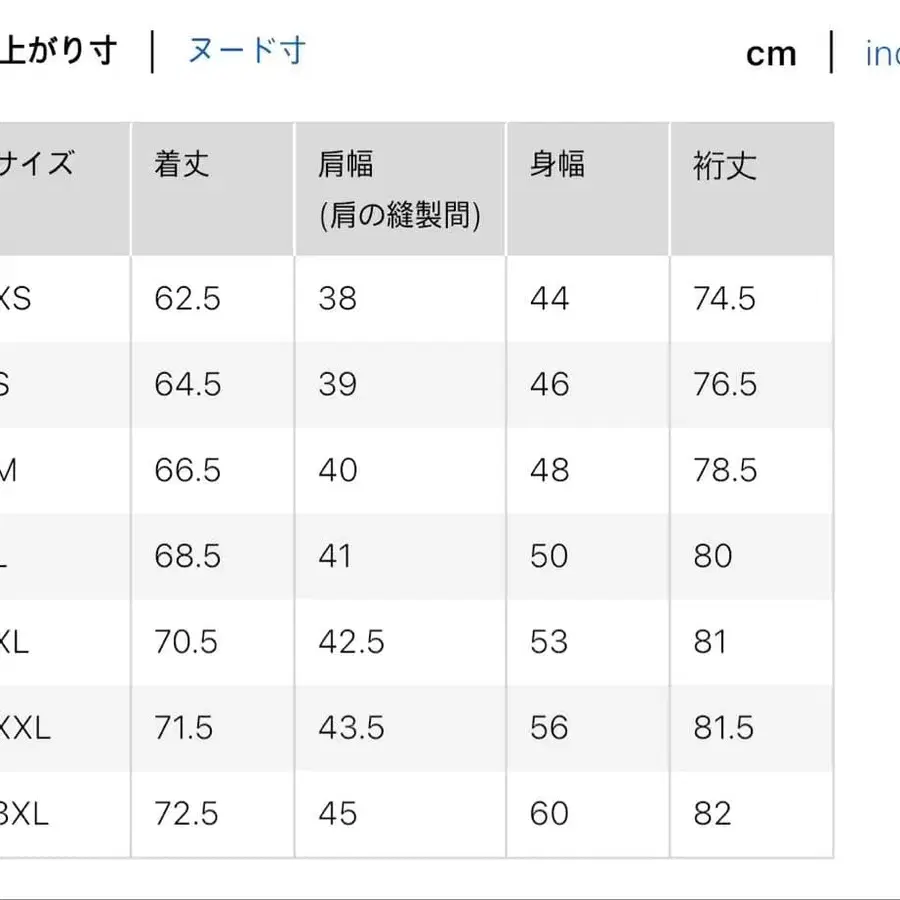900x900 pixels.
Task: Select the サイズ header cell
Action: point(40,166)
